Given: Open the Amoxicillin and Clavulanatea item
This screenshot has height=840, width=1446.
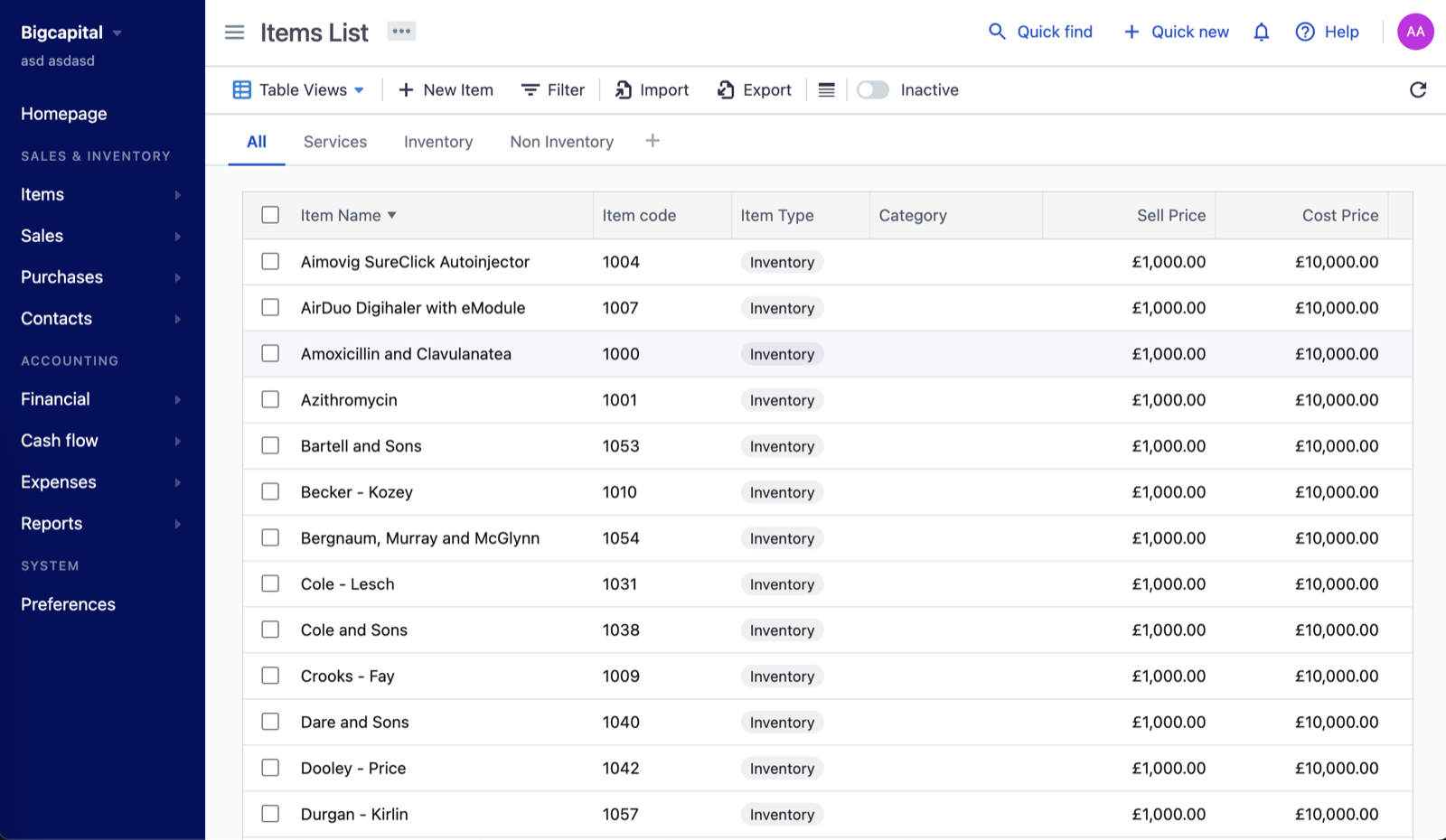Looking at the screenshot, I should [x=406, y=354].
